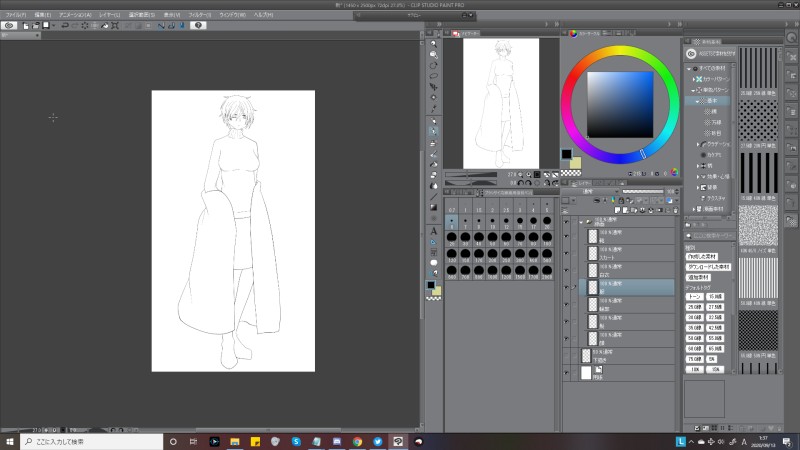Image resolution: width=800 pixels, height=450 pixels.
Task: Click the help question mark icon
Action: coord(199,25)
